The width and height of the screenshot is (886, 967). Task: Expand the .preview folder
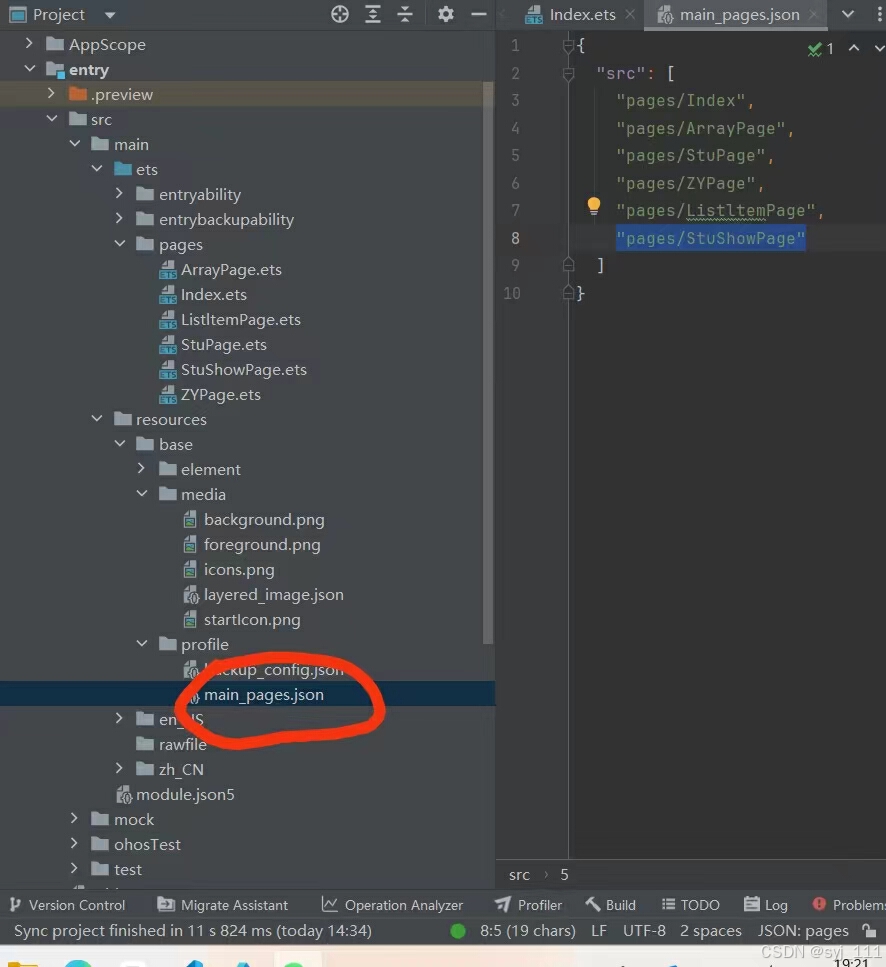point(51,93)
